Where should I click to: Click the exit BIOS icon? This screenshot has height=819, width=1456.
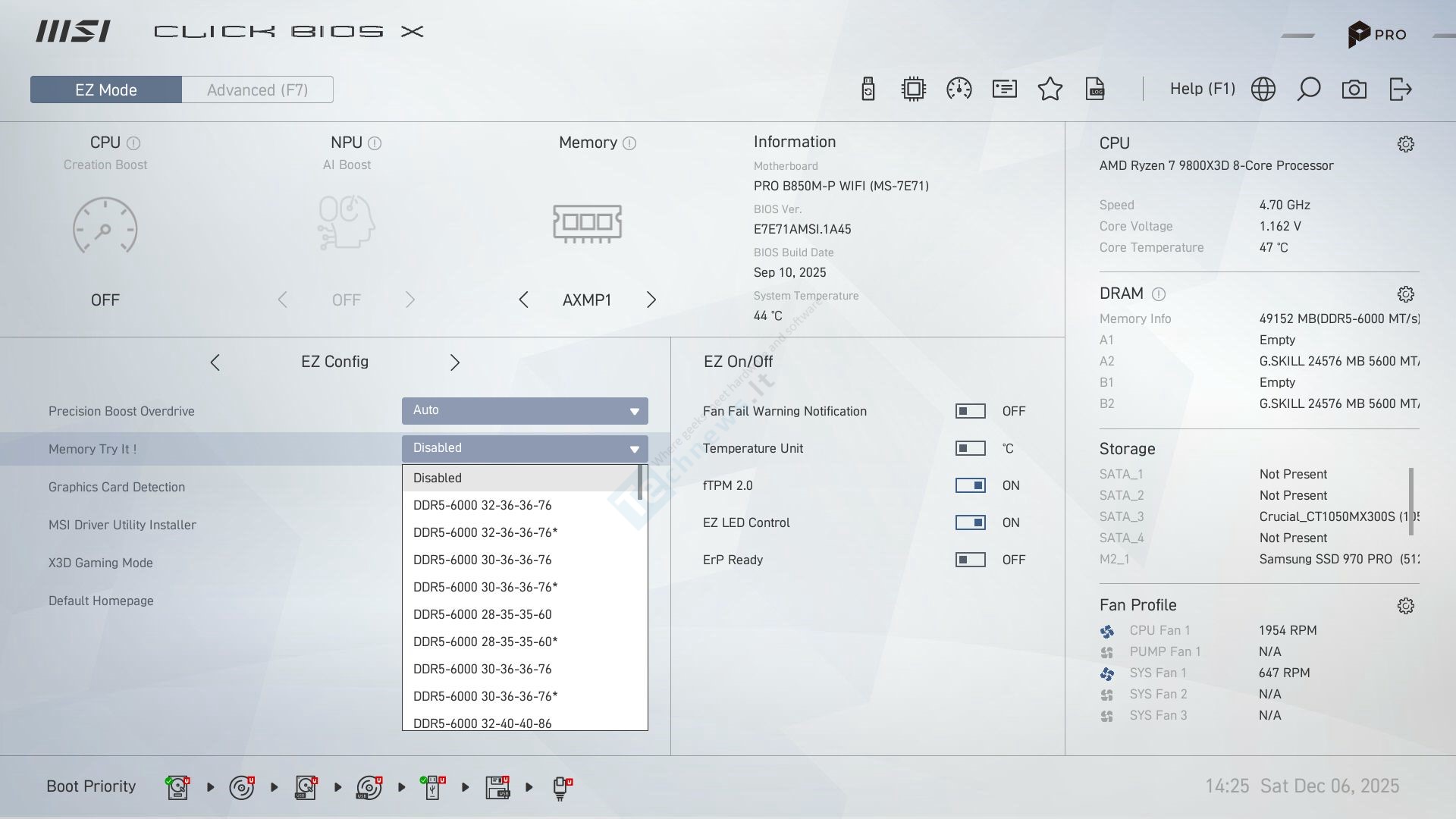[1400, 89]
